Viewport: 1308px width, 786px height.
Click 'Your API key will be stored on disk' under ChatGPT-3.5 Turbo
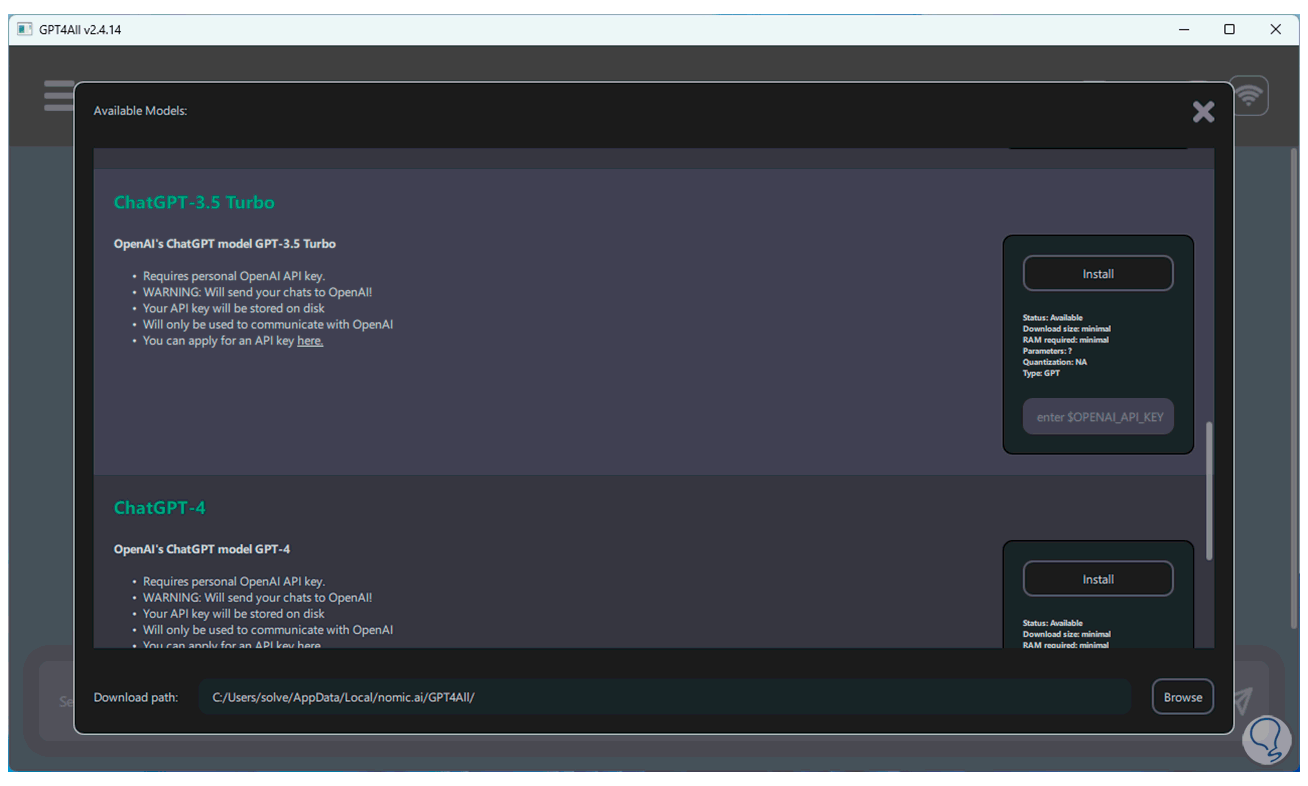coord(234,308)
